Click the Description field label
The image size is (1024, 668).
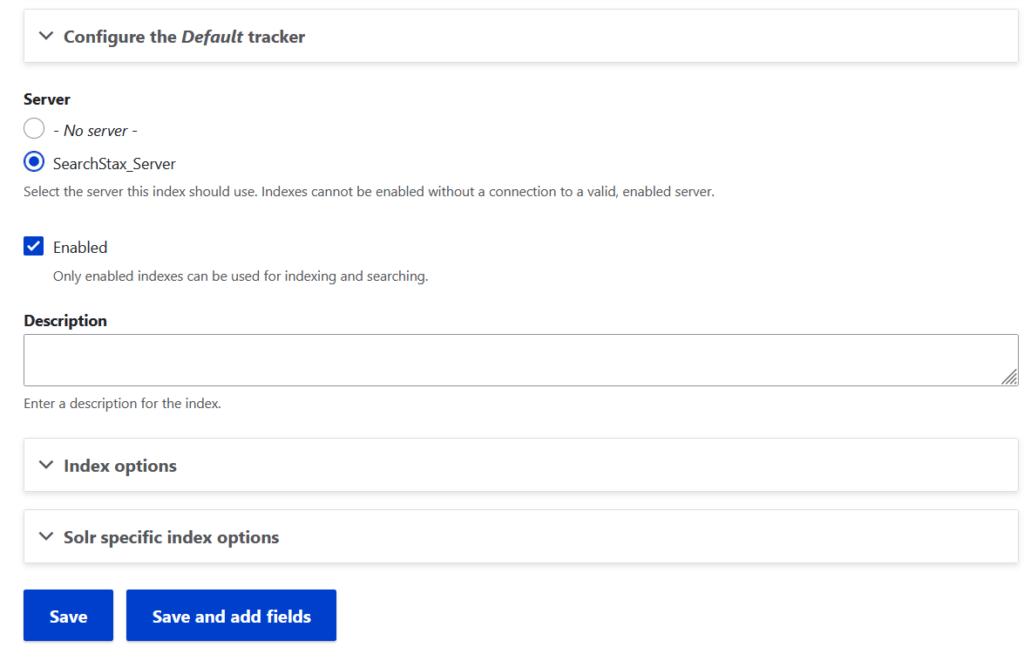(x=65, y=321)
